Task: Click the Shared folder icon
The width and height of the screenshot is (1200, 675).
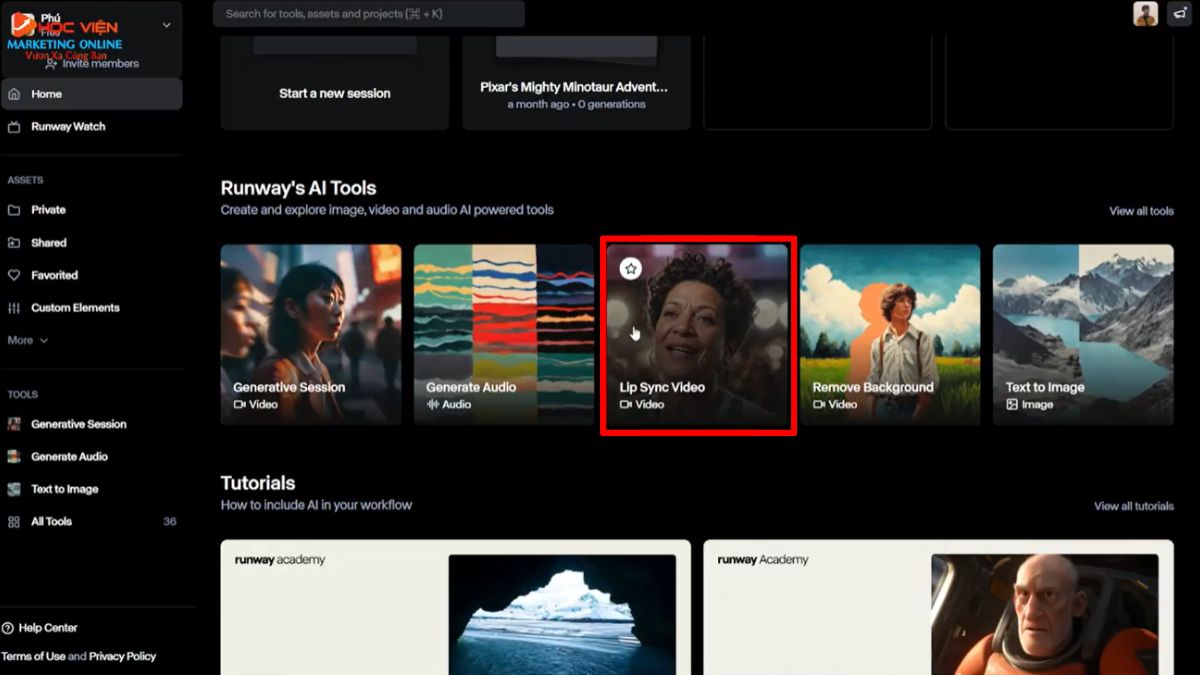Action: 14,243
